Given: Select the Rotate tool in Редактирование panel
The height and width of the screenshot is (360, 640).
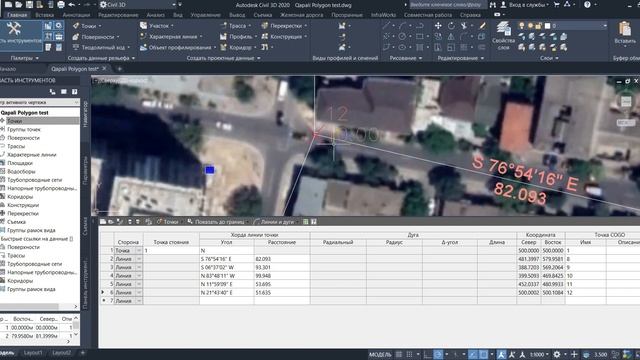Looking at the screenshot, I should tap(451, 26).
